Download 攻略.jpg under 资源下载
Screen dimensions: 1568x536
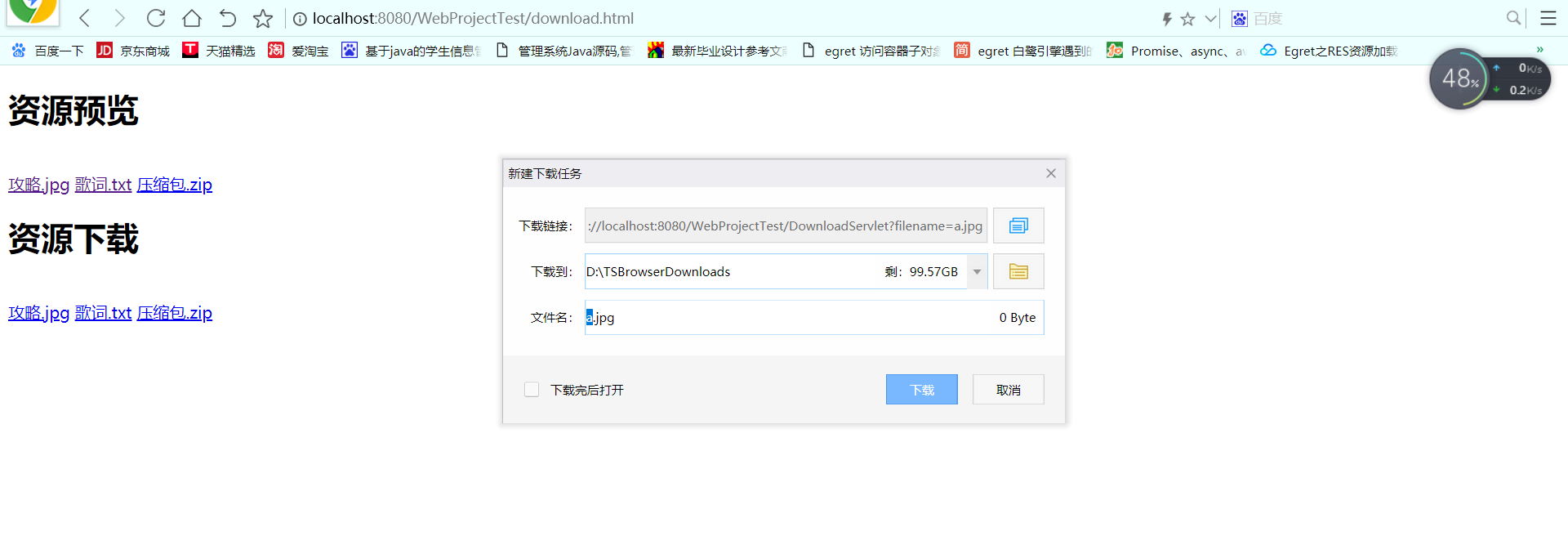click(x=38, y=313)
